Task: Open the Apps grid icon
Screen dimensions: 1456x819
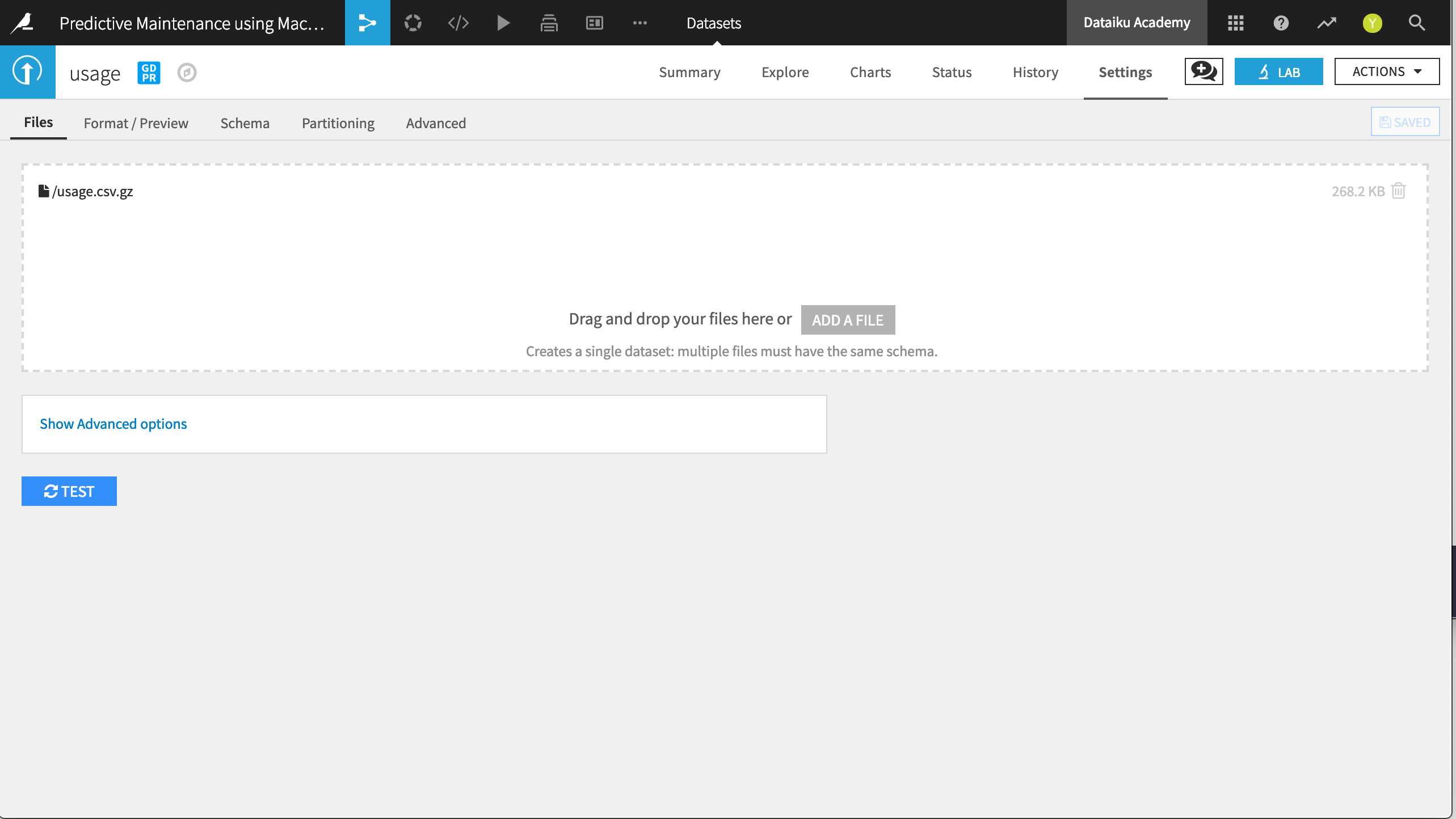Action: click(x=1235, y=23)
